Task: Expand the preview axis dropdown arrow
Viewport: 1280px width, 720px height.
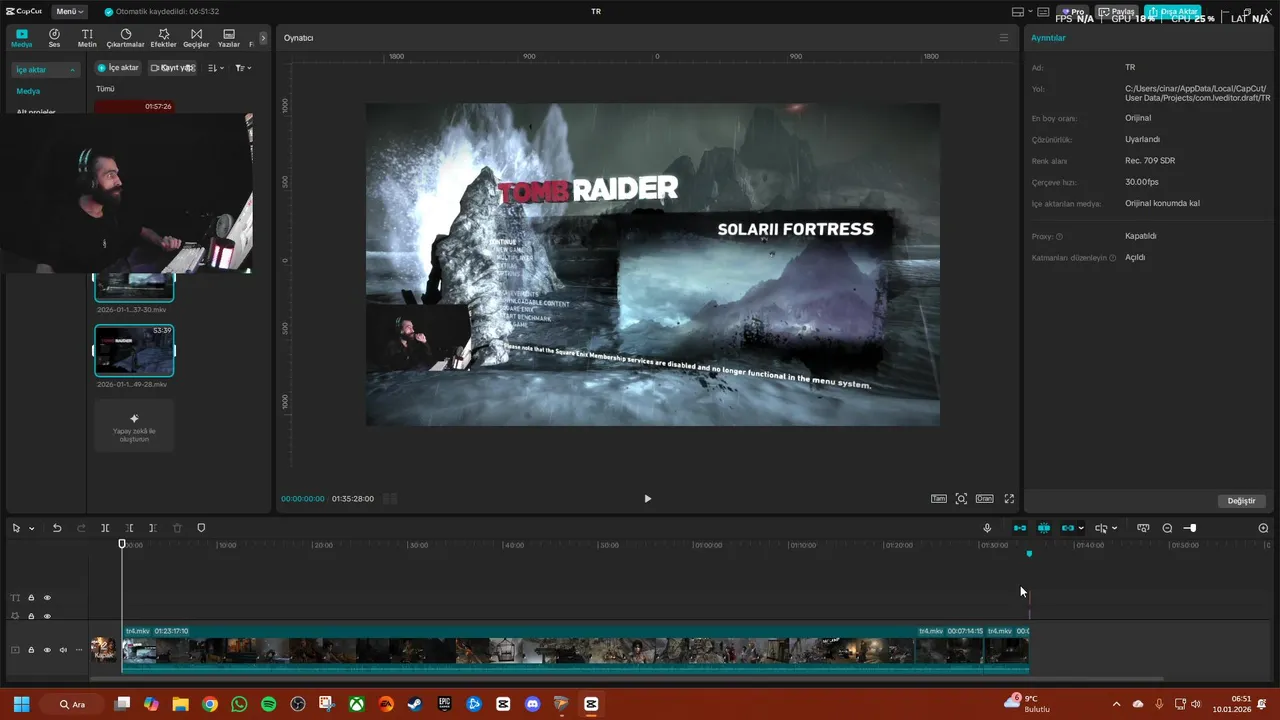Action: pos(1114,528)
